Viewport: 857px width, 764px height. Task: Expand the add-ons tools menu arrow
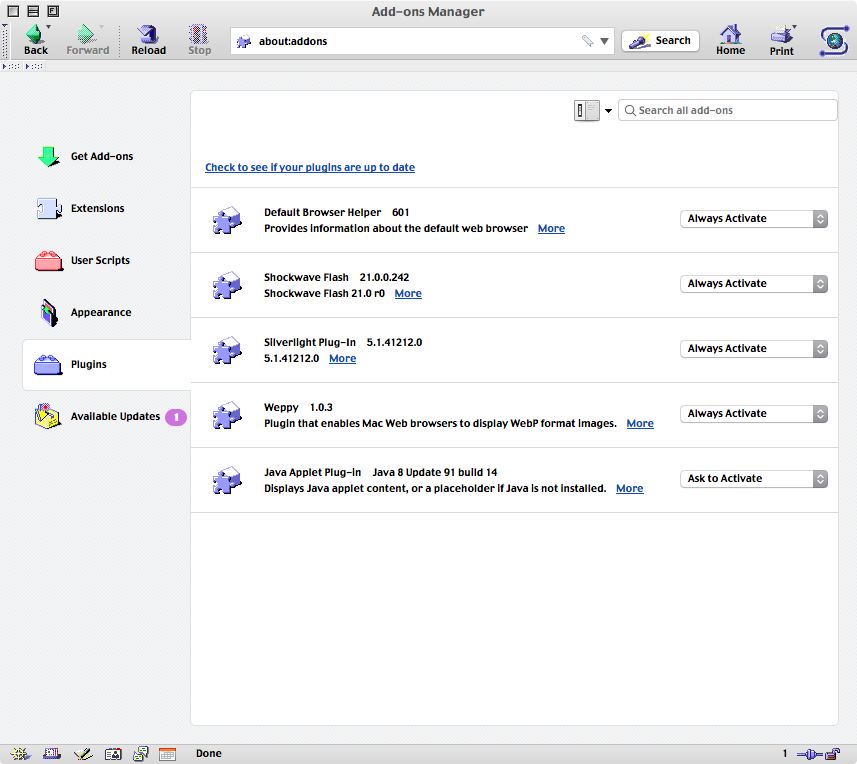pyautogui.click(x=608, y=111)
